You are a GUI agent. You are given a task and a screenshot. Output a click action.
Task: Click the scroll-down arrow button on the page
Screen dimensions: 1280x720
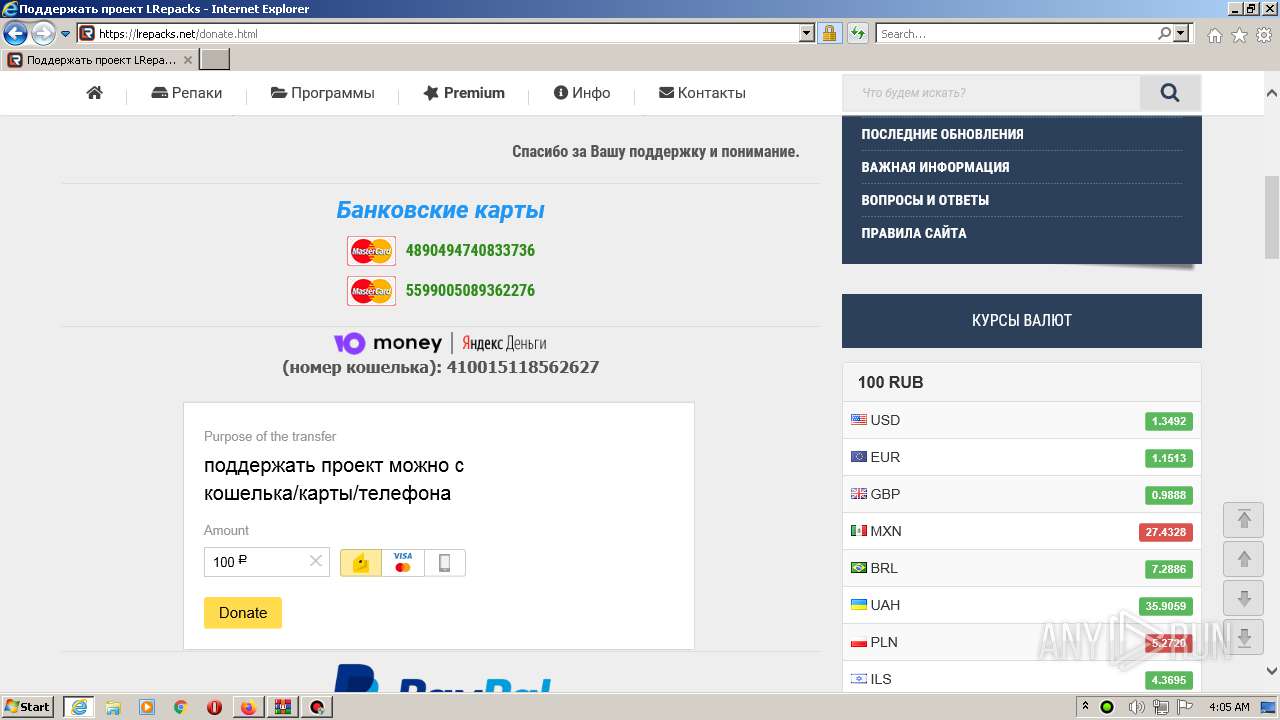click(1244, 599)
